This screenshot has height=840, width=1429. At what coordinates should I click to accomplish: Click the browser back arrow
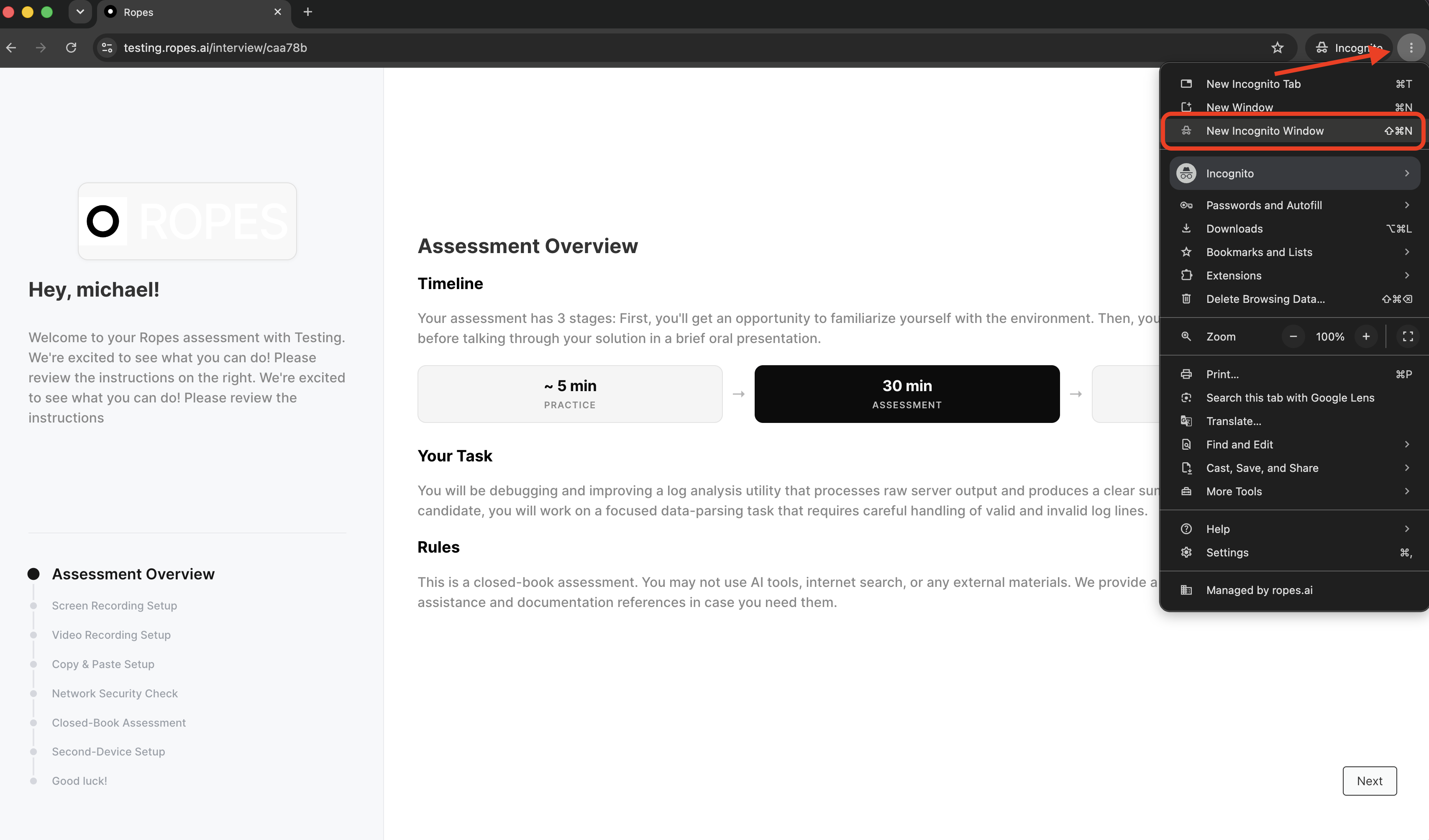11,48
